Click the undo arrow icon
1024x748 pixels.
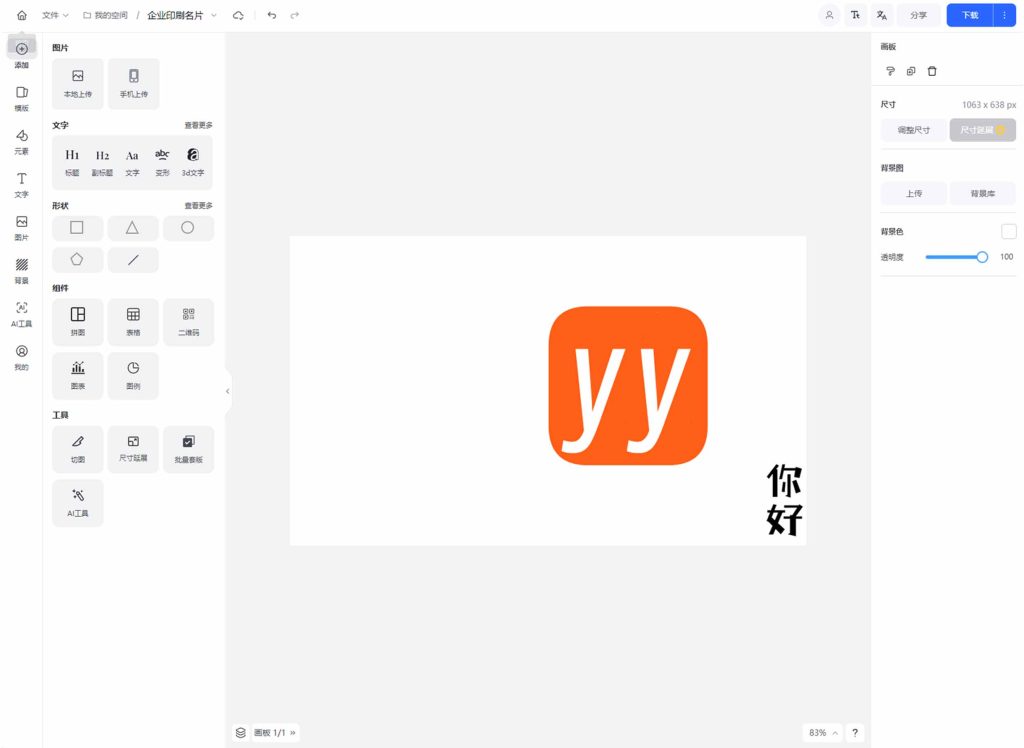pos(272,15)
